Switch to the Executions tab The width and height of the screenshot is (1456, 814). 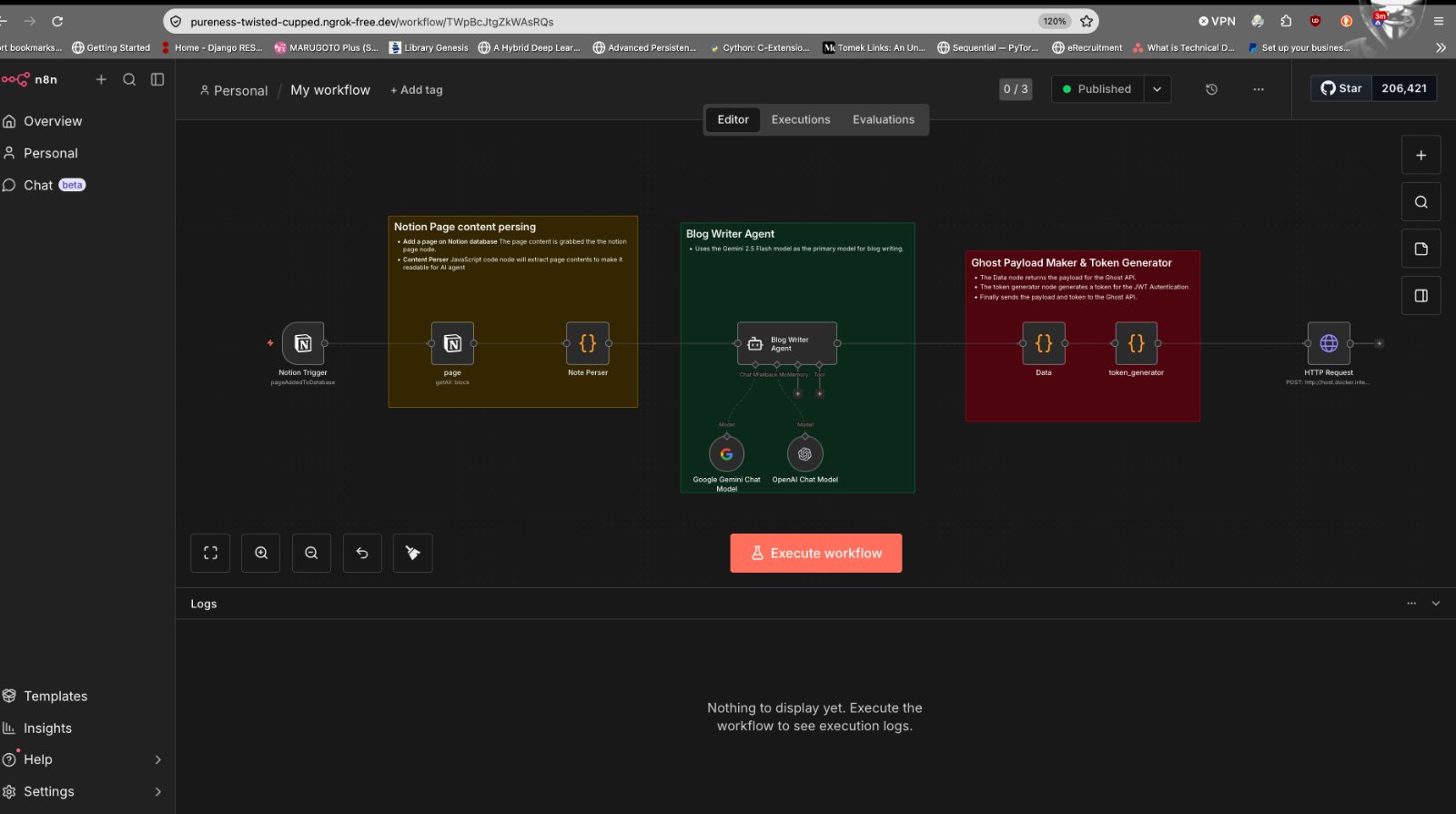[x=801, y=119]
